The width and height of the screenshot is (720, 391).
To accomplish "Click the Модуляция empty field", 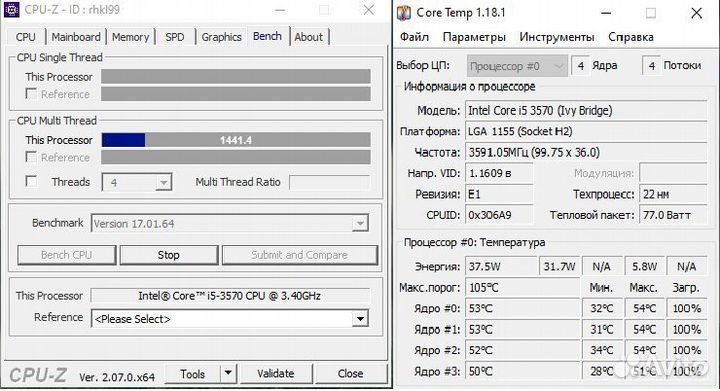I will 673,173.
